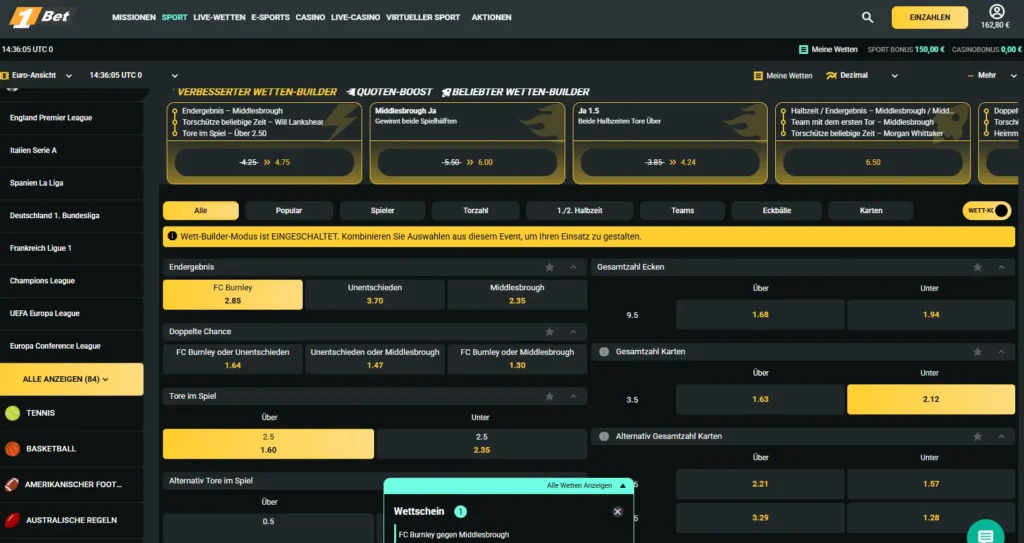Select the Basketball icon
1024x543 pixels.
click(12, 449)
